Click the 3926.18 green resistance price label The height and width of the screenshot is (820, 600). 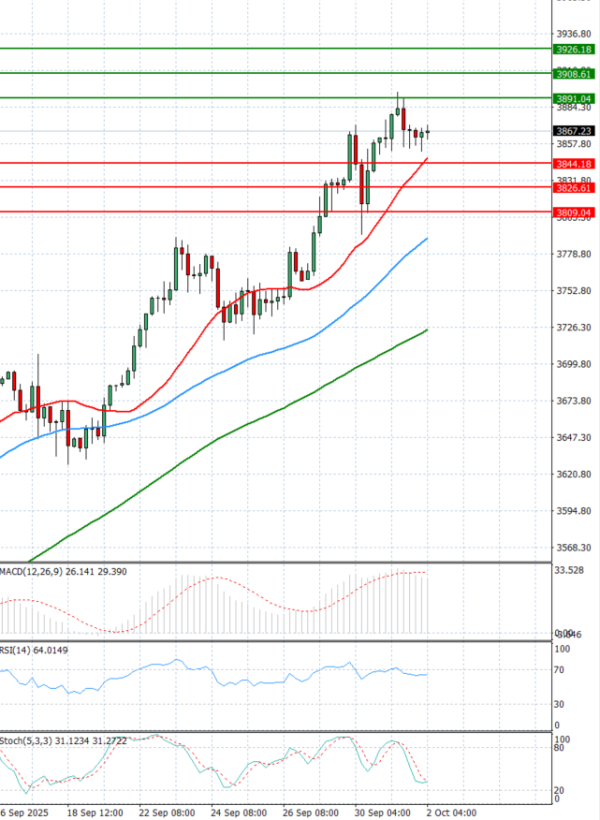573,49
